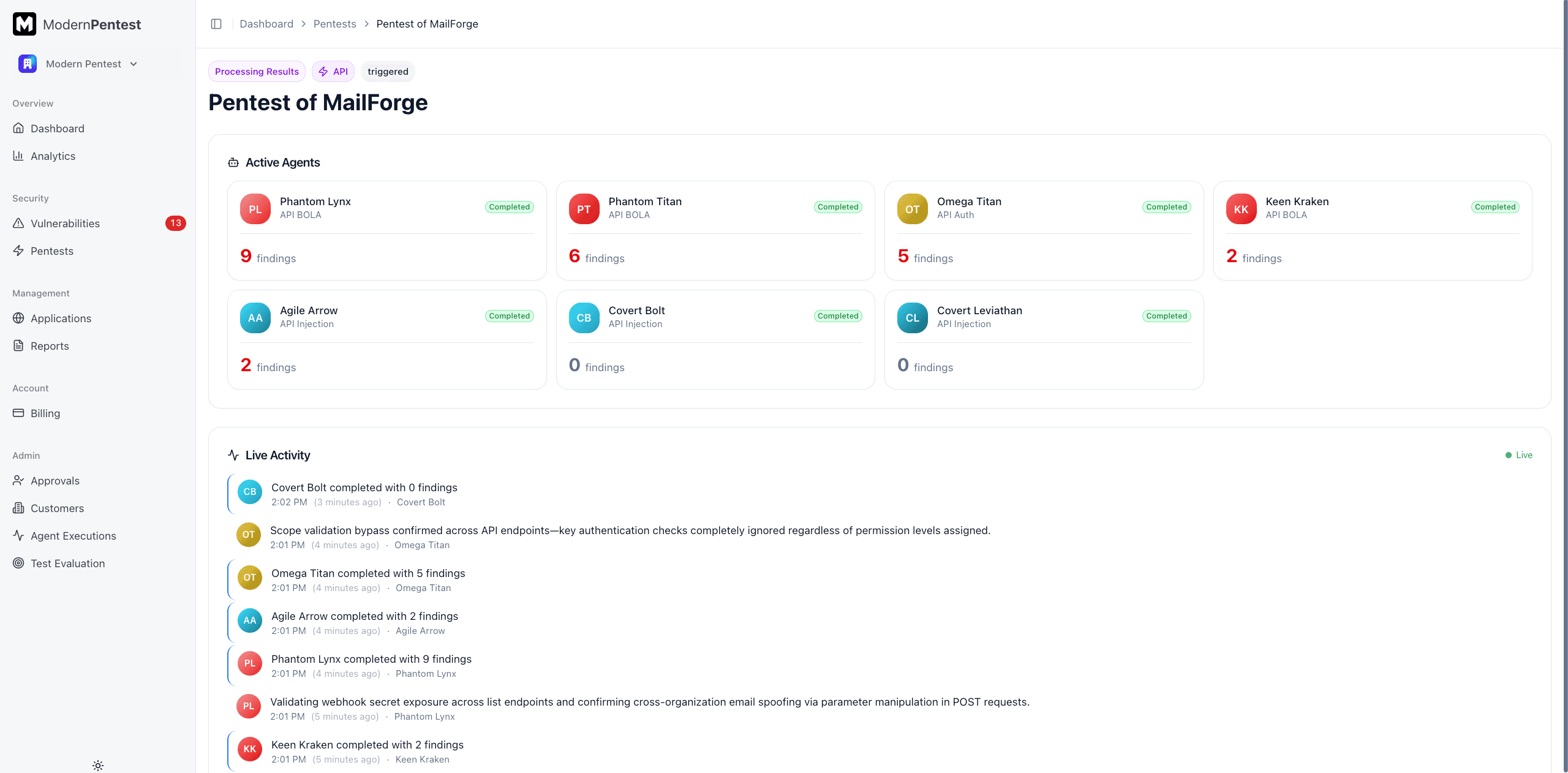Select the Reports document icon
The width and height of the screenshot is (1568, 773).
pos(18,345)
